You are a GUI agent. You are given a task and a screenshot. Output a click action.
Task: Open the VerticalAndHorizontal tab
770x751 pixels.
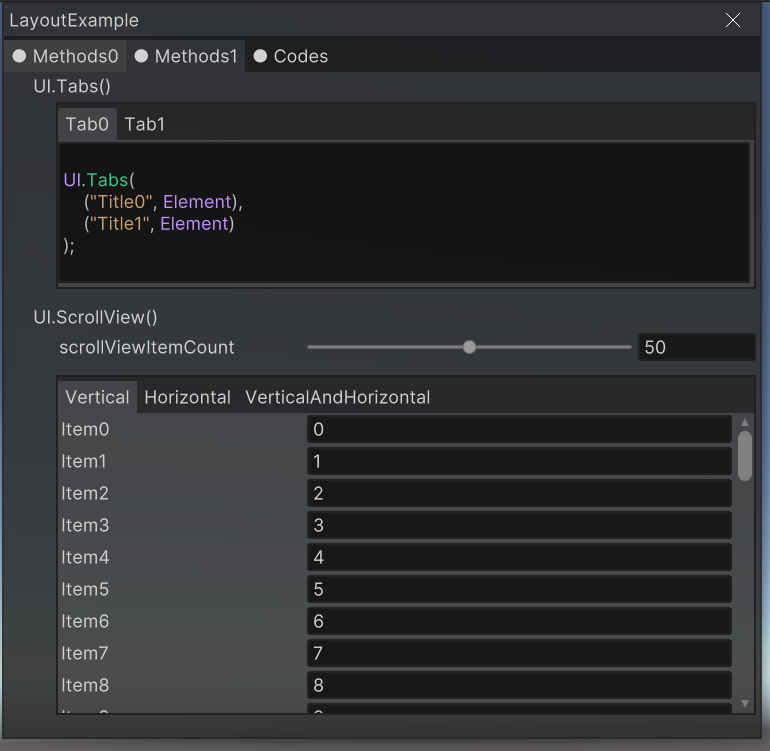(x=337, y=397)
